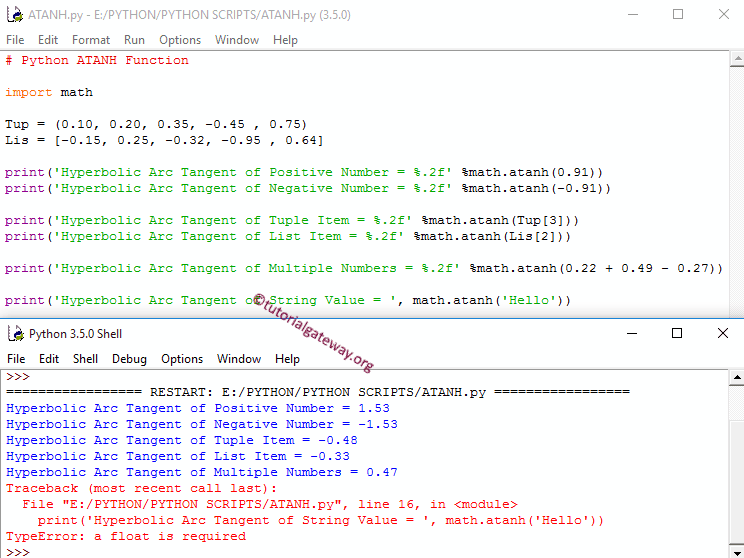Open Edit menu in Python Shell window
The width and height of the screenshot is (744, 558).
[49, 359]
